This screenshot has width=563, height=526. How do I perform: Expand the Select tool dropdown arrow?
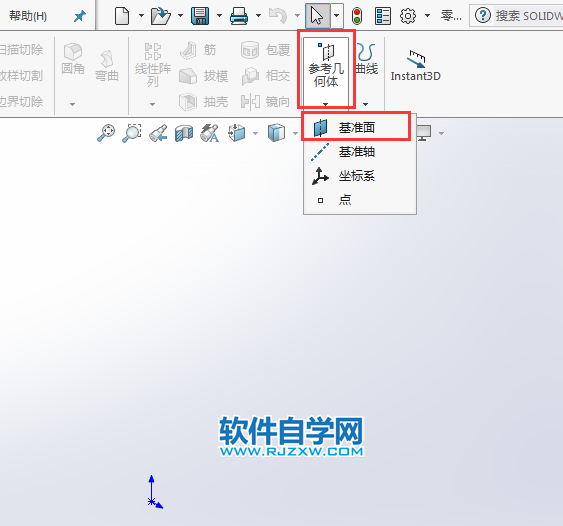(336, 16)
